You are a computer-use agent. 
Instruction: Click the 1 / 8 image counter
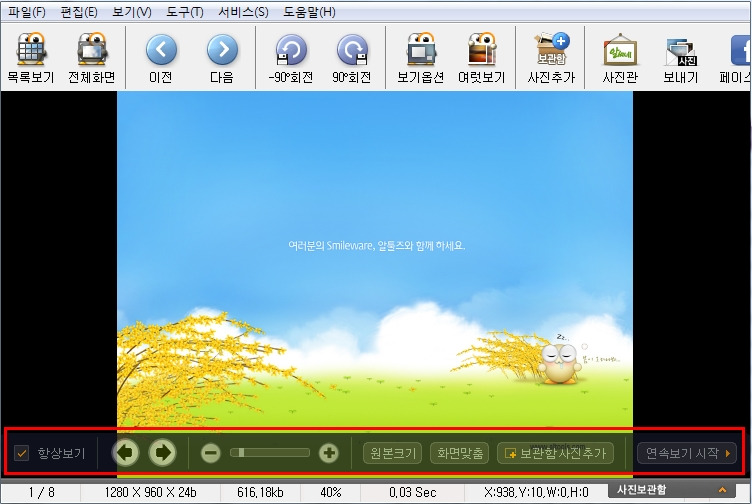point(41,492)
